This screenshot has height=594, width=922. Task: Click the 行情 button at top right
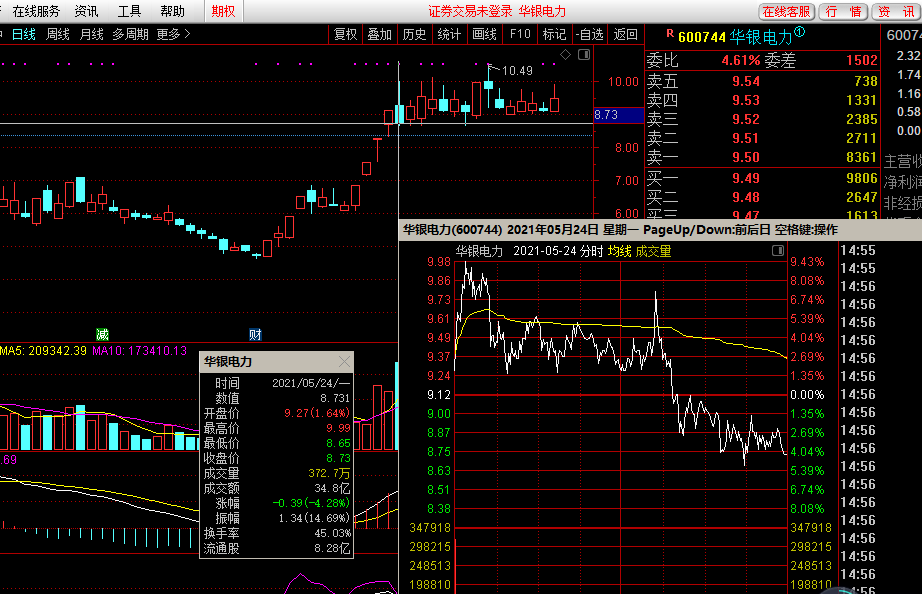843,12
